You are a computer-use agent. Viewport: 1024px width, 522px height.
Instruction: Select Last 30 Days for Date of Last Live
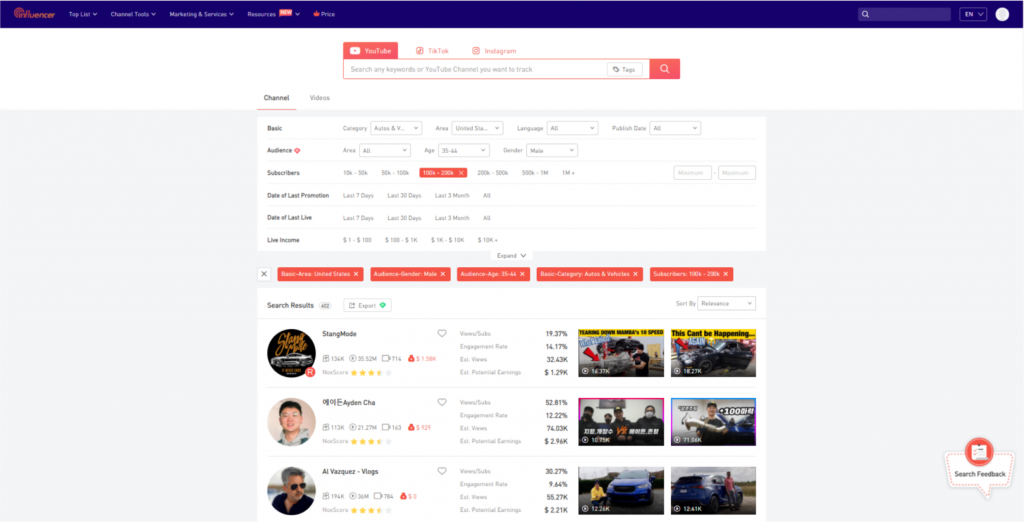(404, 218)
